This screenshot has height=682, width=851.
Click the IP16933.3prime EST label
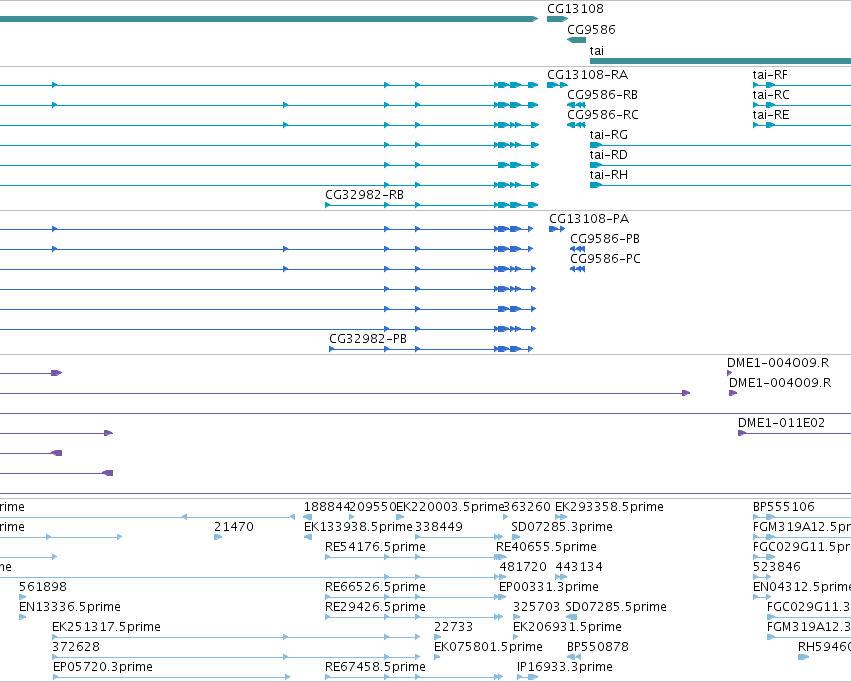click(x=564, y=668)
